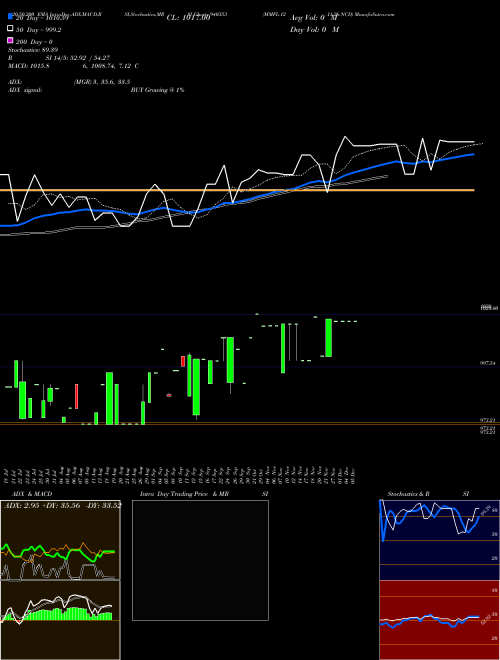
Task: Click the magenta 200 Day legend swatch
Action: click(10, 41)
